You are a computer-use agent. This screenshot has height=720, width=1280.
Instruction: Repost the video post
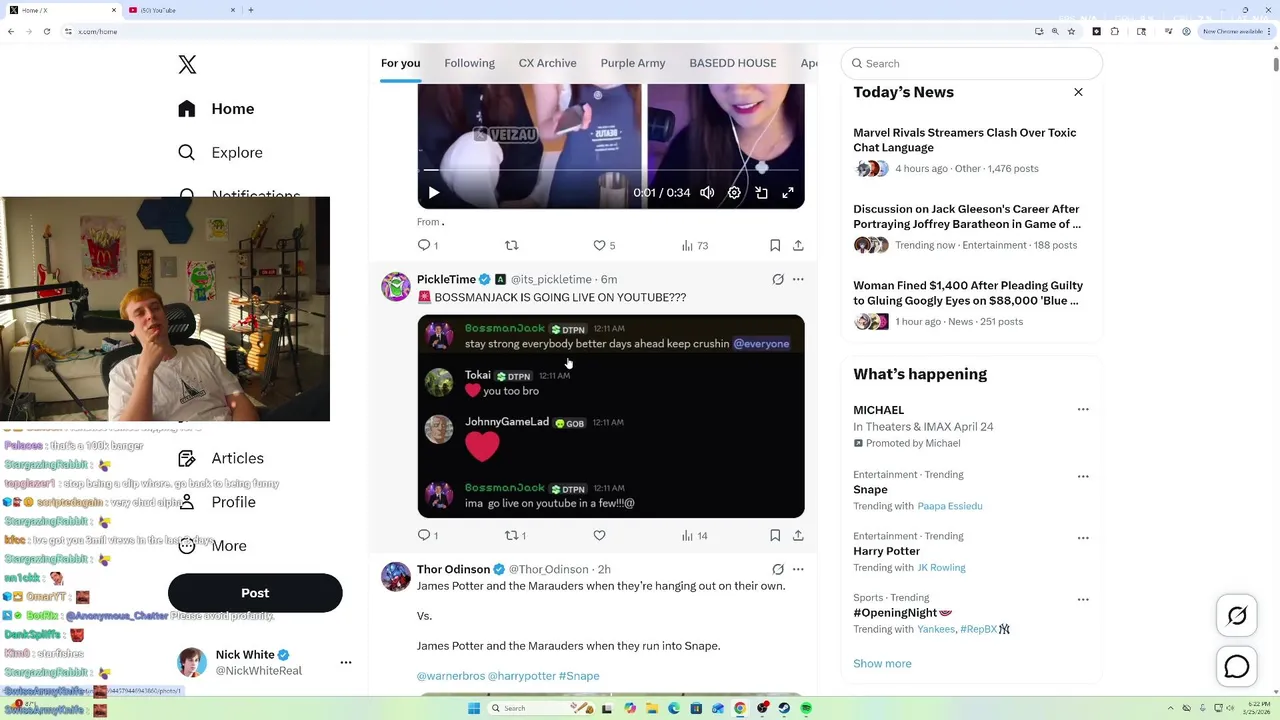(x=512, y=245)
